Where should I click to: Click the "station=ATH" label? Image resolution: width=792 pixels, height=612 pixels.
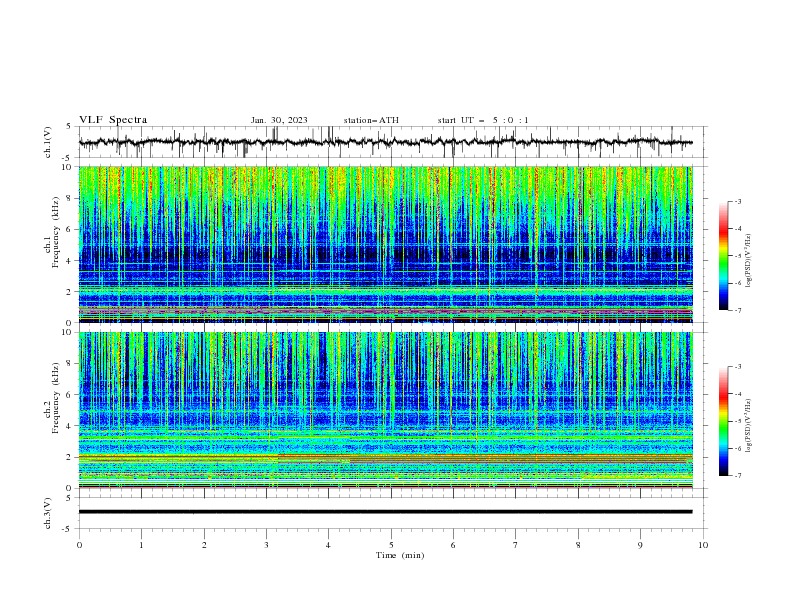pyautogui.click(x=371, y=120)
